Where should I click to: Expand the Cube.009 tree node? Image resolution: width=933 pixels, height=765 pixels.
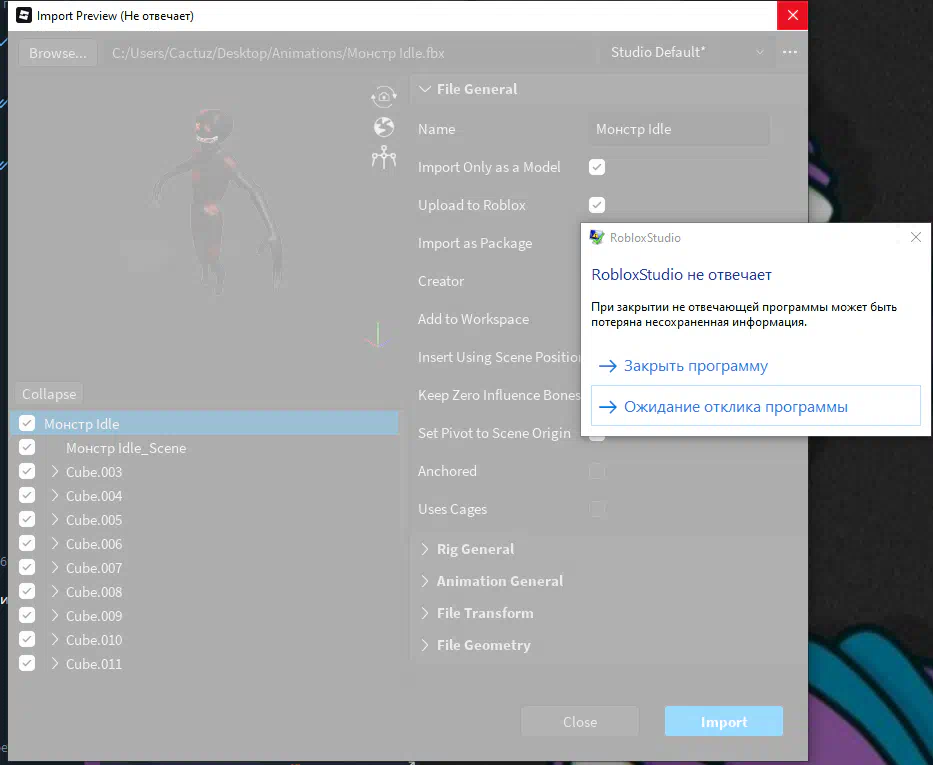pyautogui.click(x=55, y=616)
